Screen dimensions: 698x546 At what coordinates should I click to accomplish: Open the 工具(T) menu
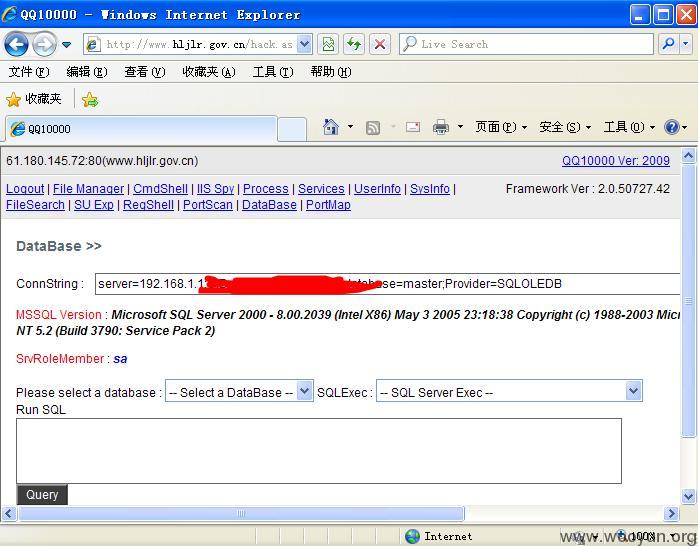(x=273, y=72)
